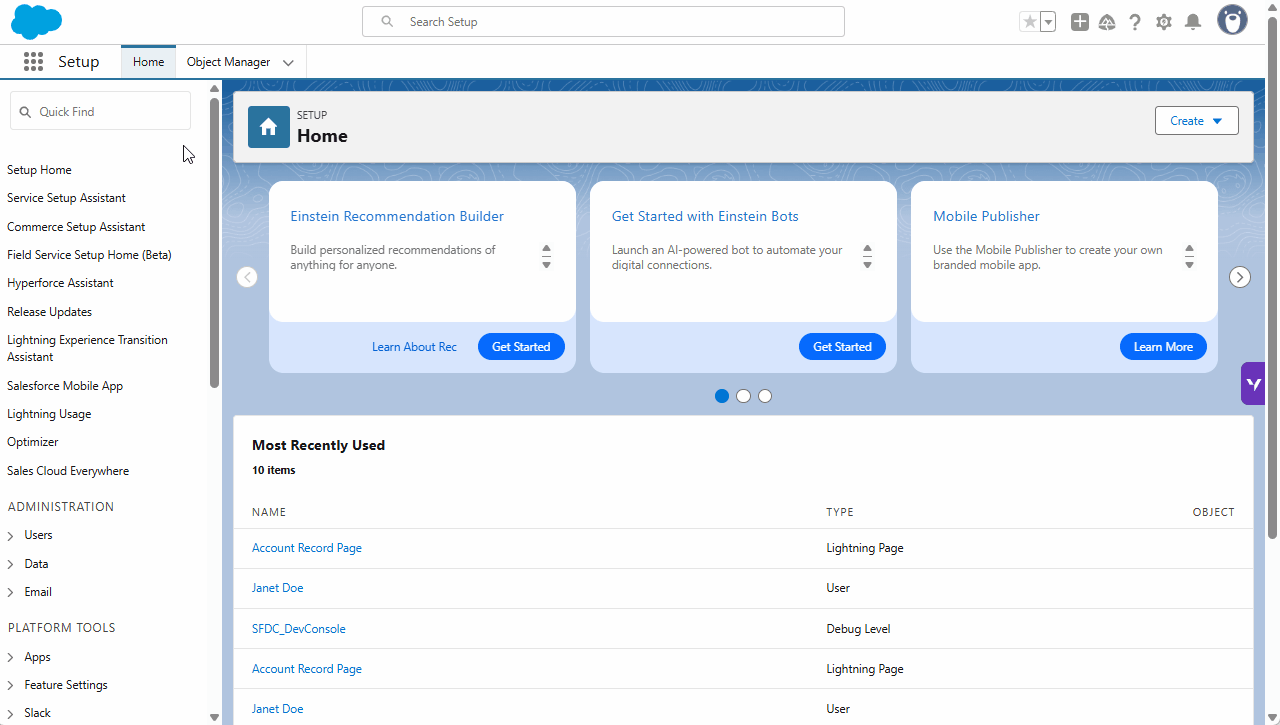Open the user profile avatar

click(x=1232, y=20)
